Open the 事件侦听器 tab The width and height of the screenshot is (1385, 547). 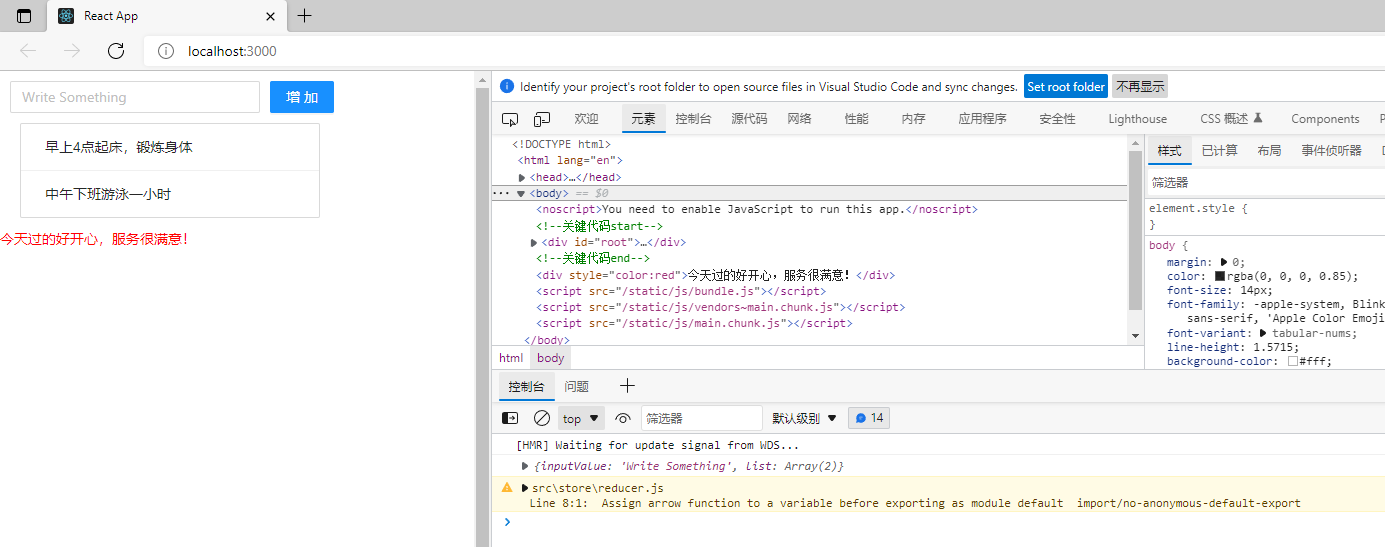click(x=1331, y=150)
